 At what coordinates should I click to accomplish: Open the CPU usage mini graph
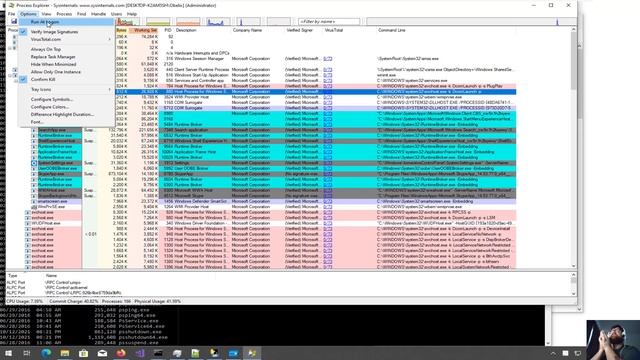[128, 21]
